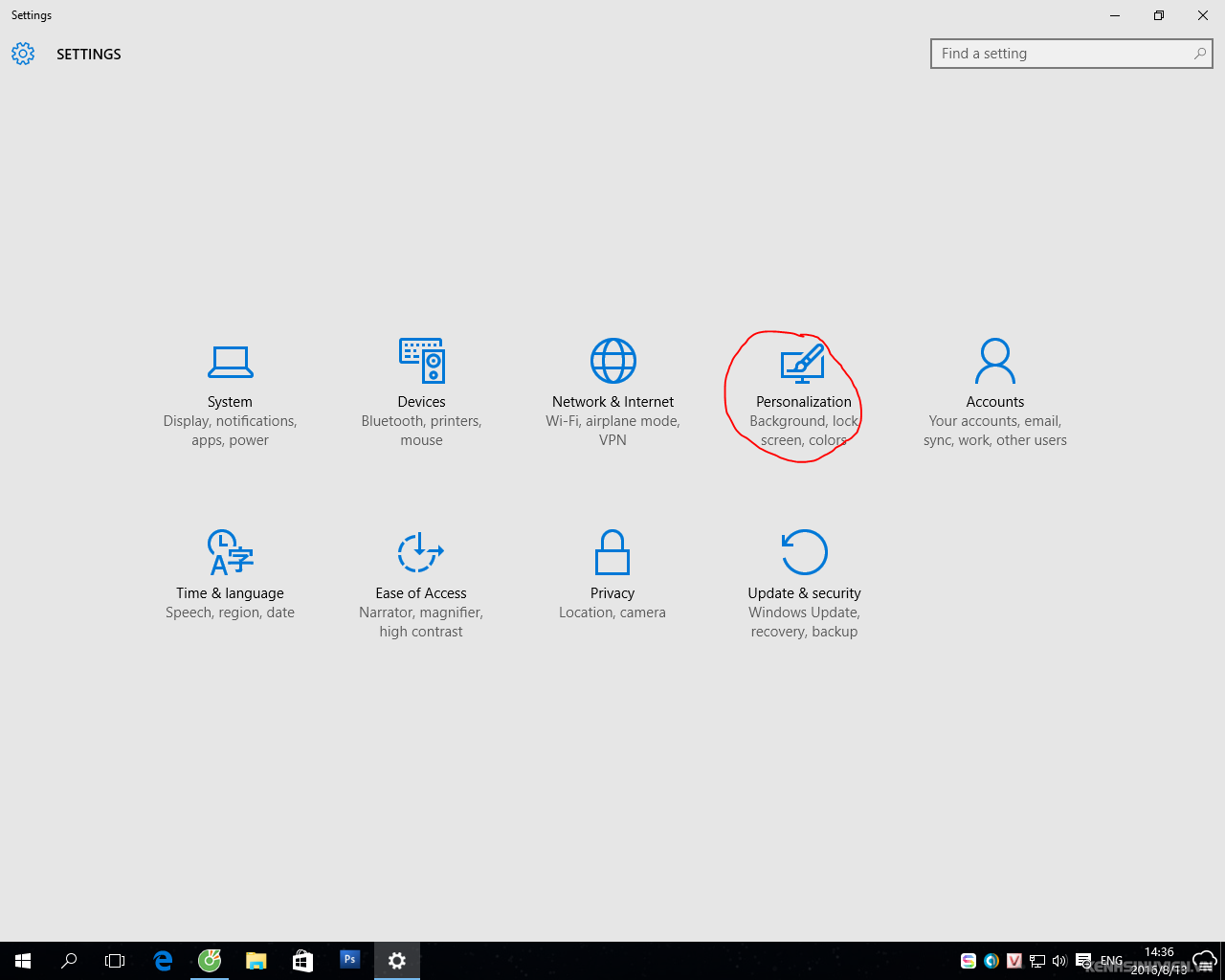Open the Action Center notifications icon

1083,961
